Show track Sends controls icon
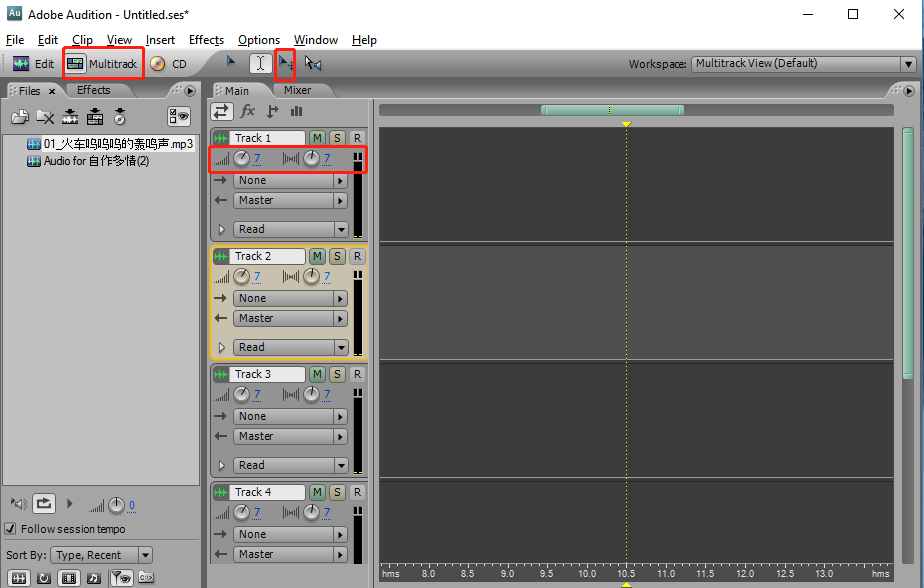The image size is (924, 588). pyautogui.click(x=272, y=111)
